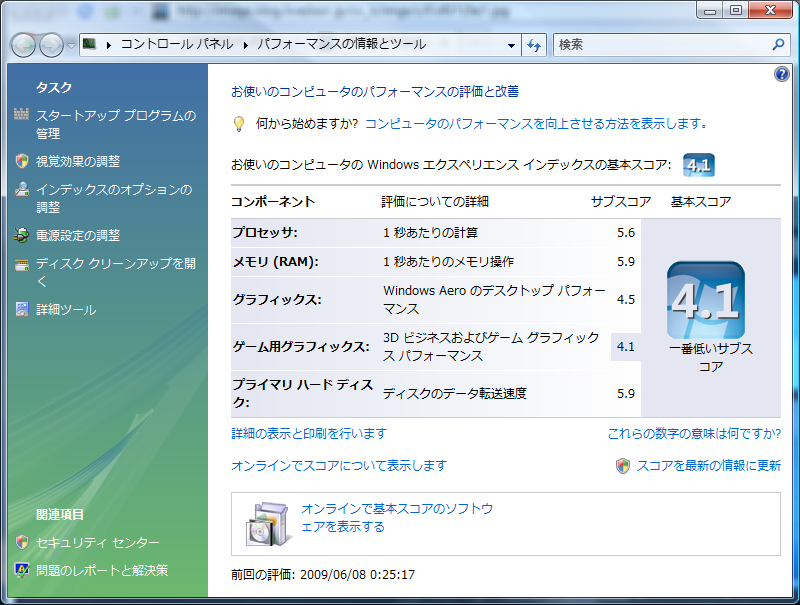
Task: Expand the arrow before コントロール パネル
Action: coord(109,45)
